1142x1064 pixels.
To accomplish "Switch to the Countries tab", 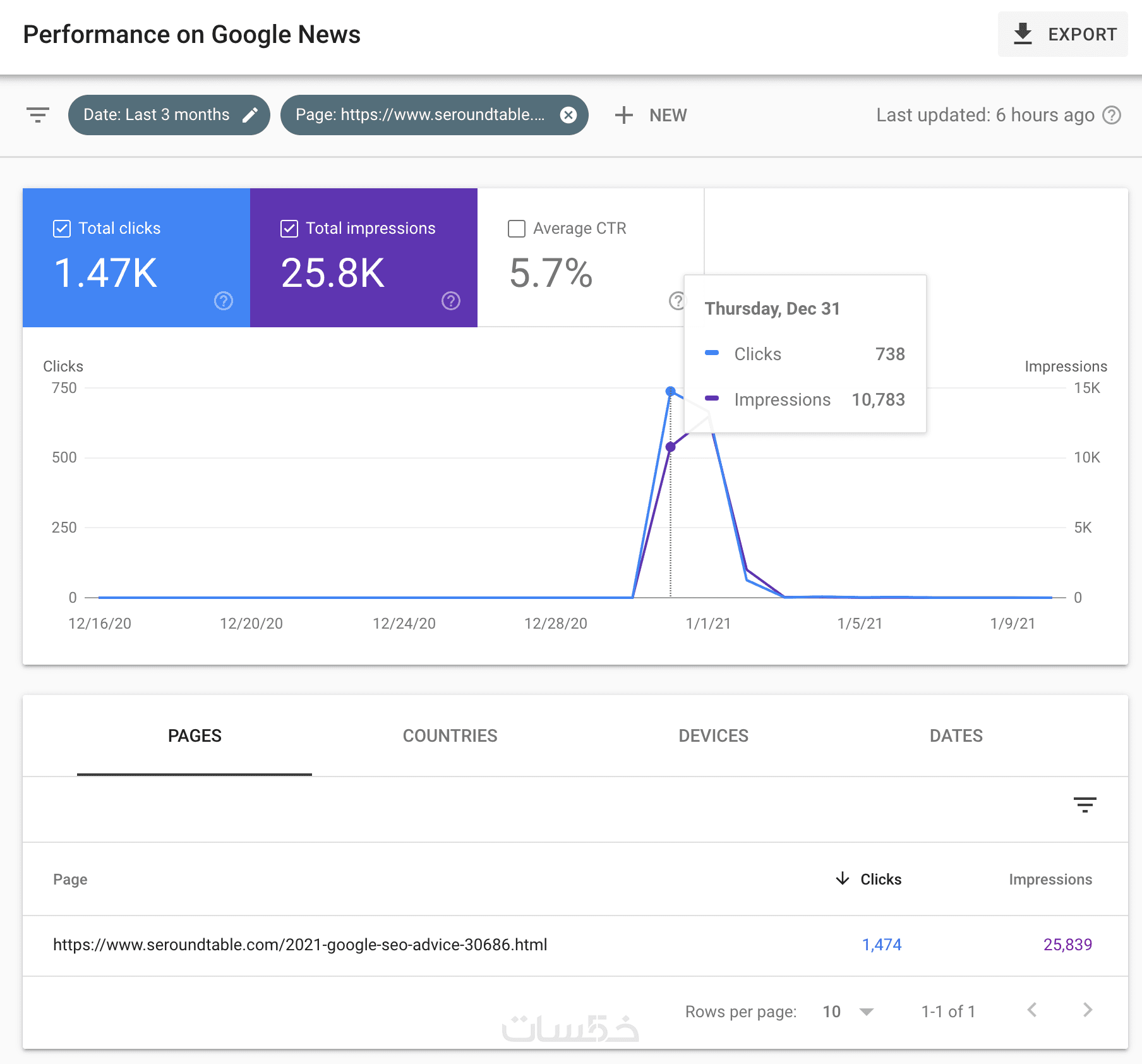I will coord(450,735).
